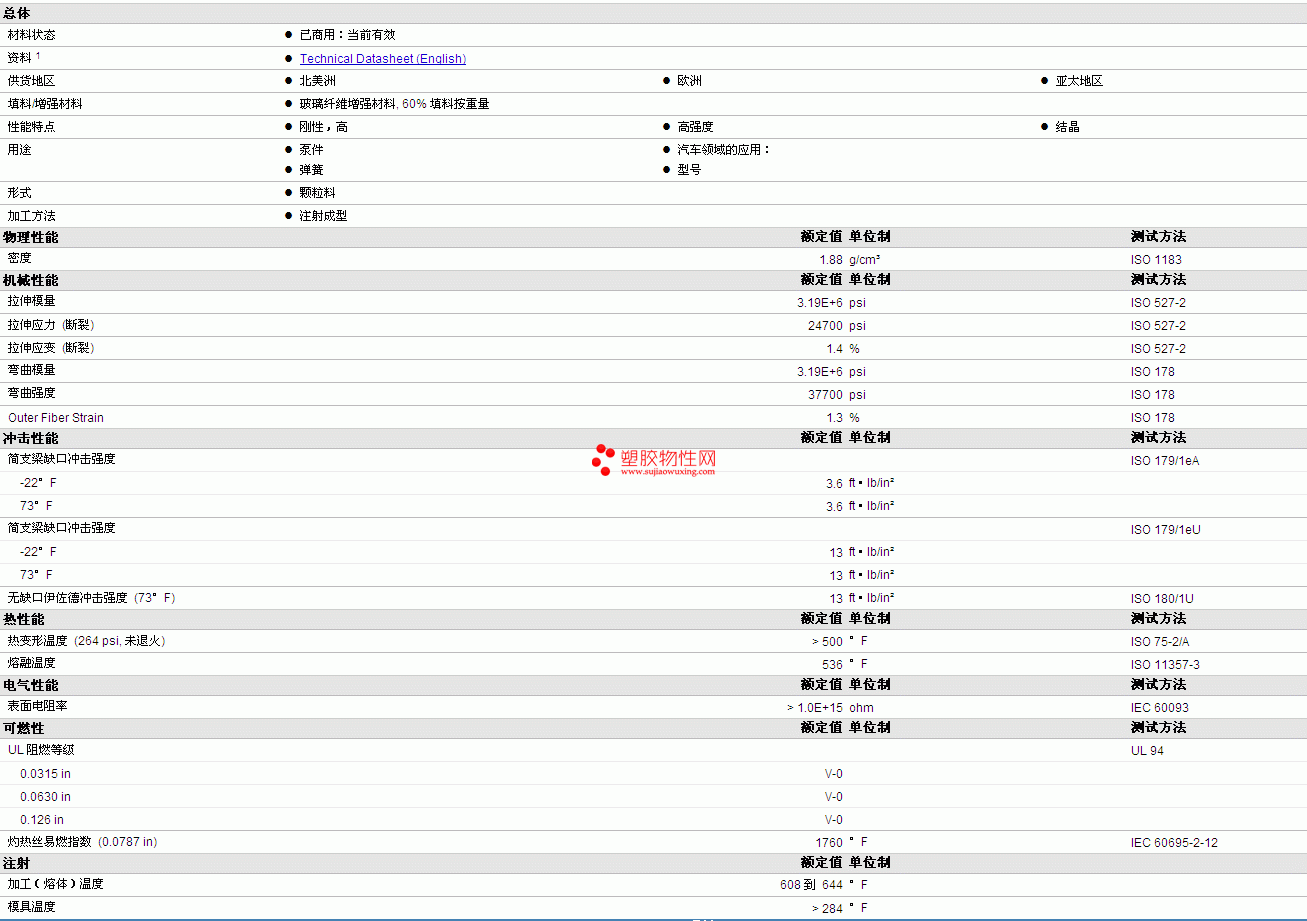The width and height of the screenshot is (1307, 921).
Task: Click the flexural strength value 37700
Action: (x=826, y=395)
